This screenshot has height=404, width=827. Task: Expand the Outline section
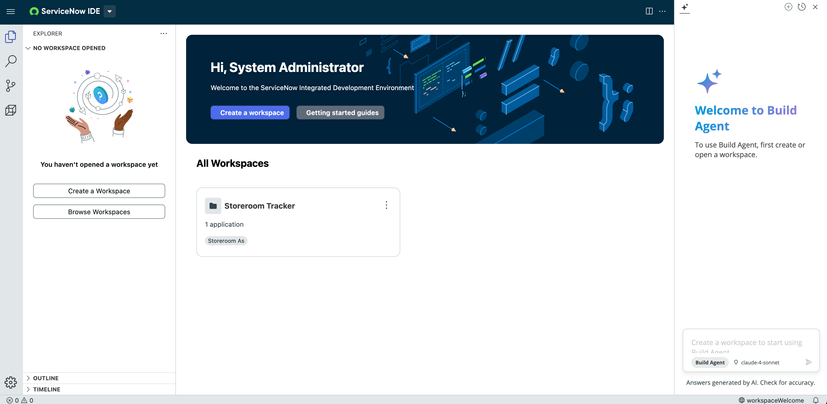click(28, 378)
